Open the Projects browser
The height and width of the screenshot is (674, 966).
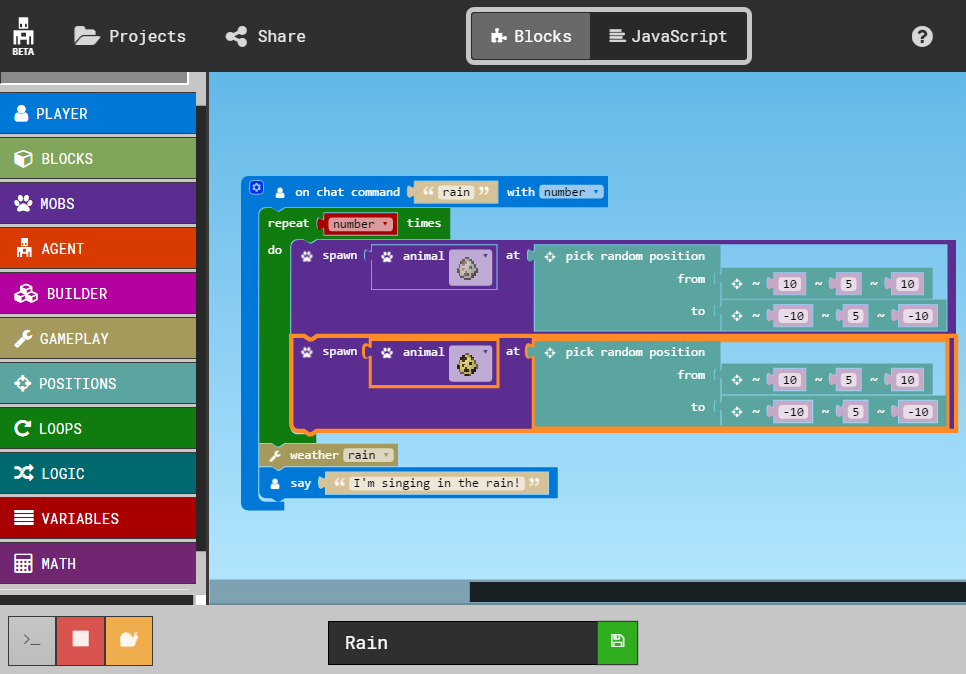128,36
